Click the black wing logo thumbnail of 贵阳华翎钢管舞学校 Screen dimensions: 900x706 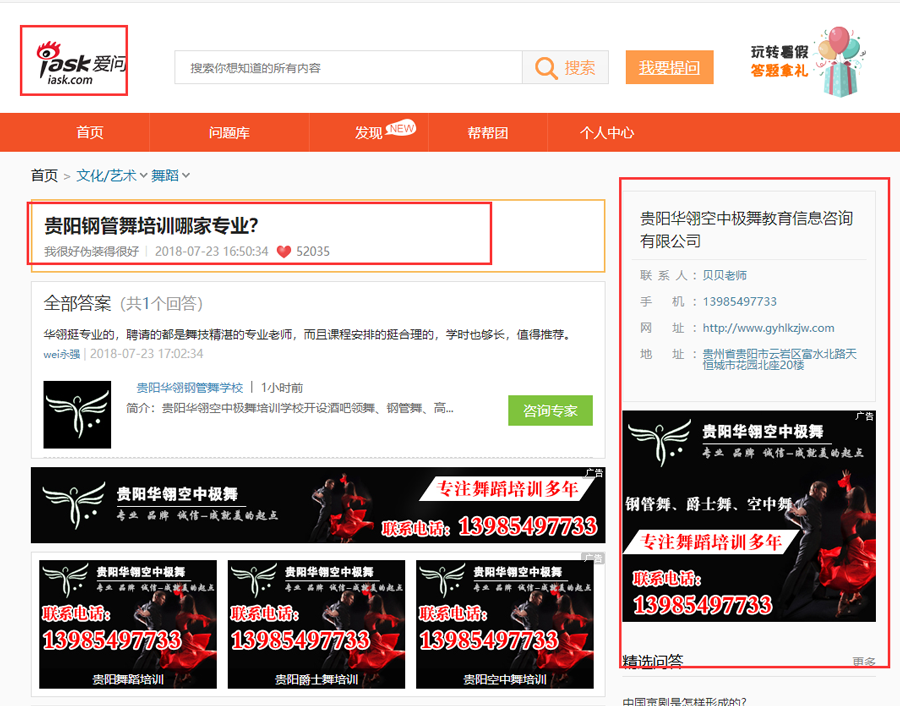pos(77,414)
